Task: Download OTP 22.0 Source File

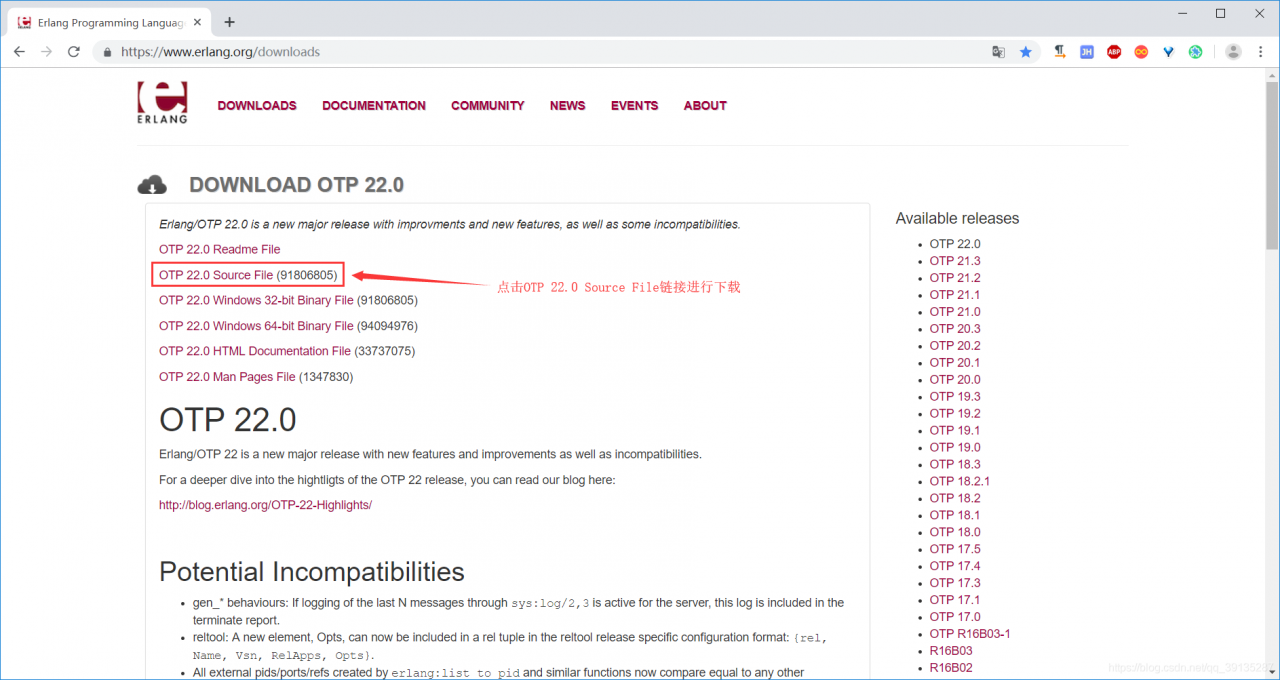Action: [216, 275]
